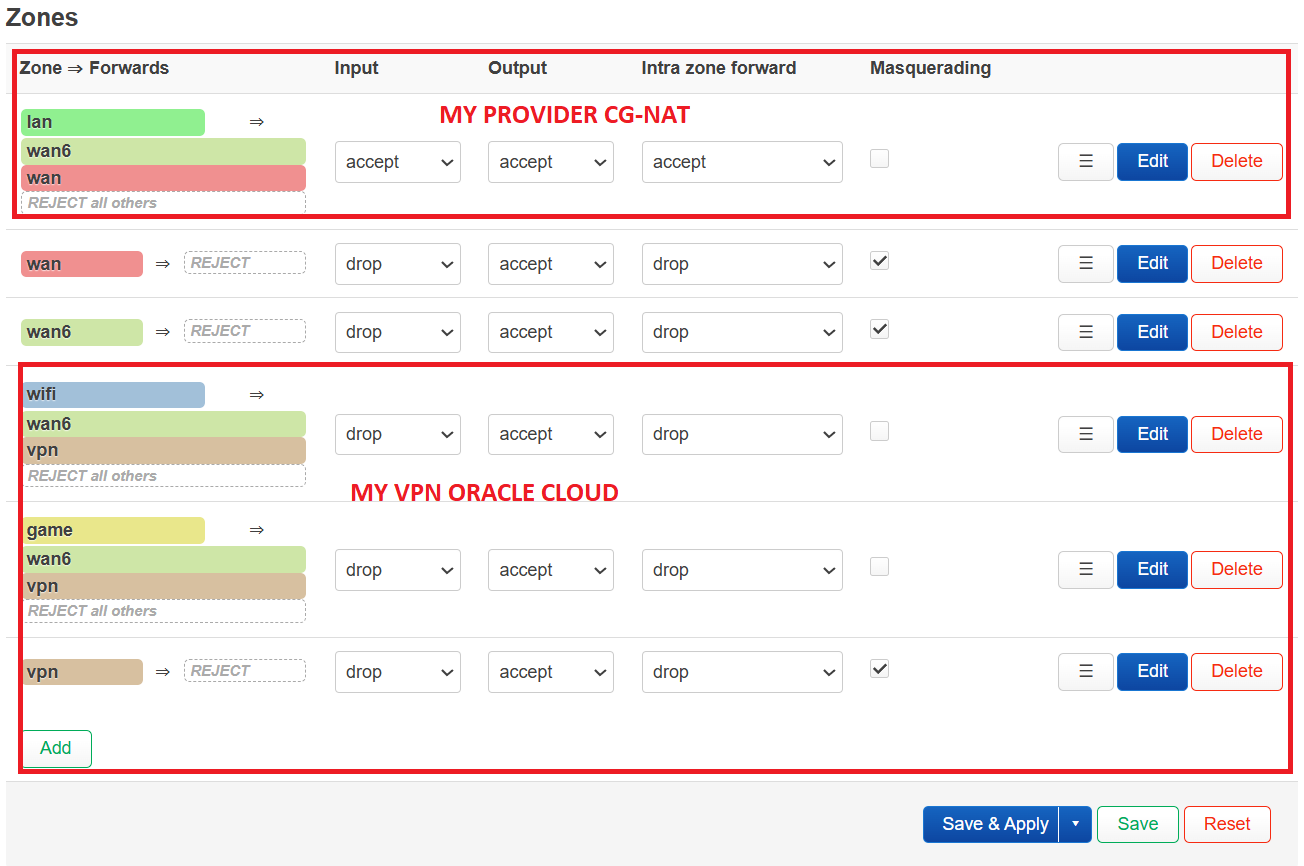
Task: Click the drag handle in vpn row
Action: tap(1086, 671)
